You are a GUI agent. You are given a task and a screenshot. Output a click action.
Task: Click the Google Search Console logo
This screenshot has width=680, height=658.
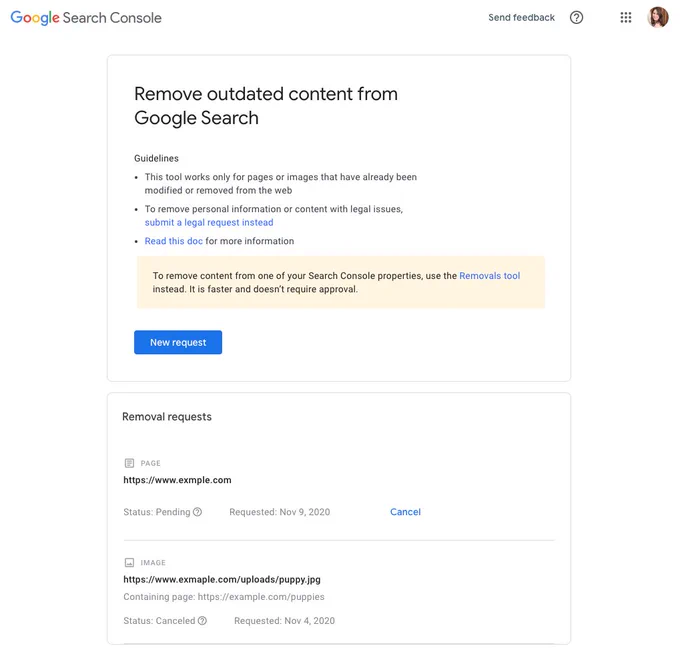click(x=86, y=18)
